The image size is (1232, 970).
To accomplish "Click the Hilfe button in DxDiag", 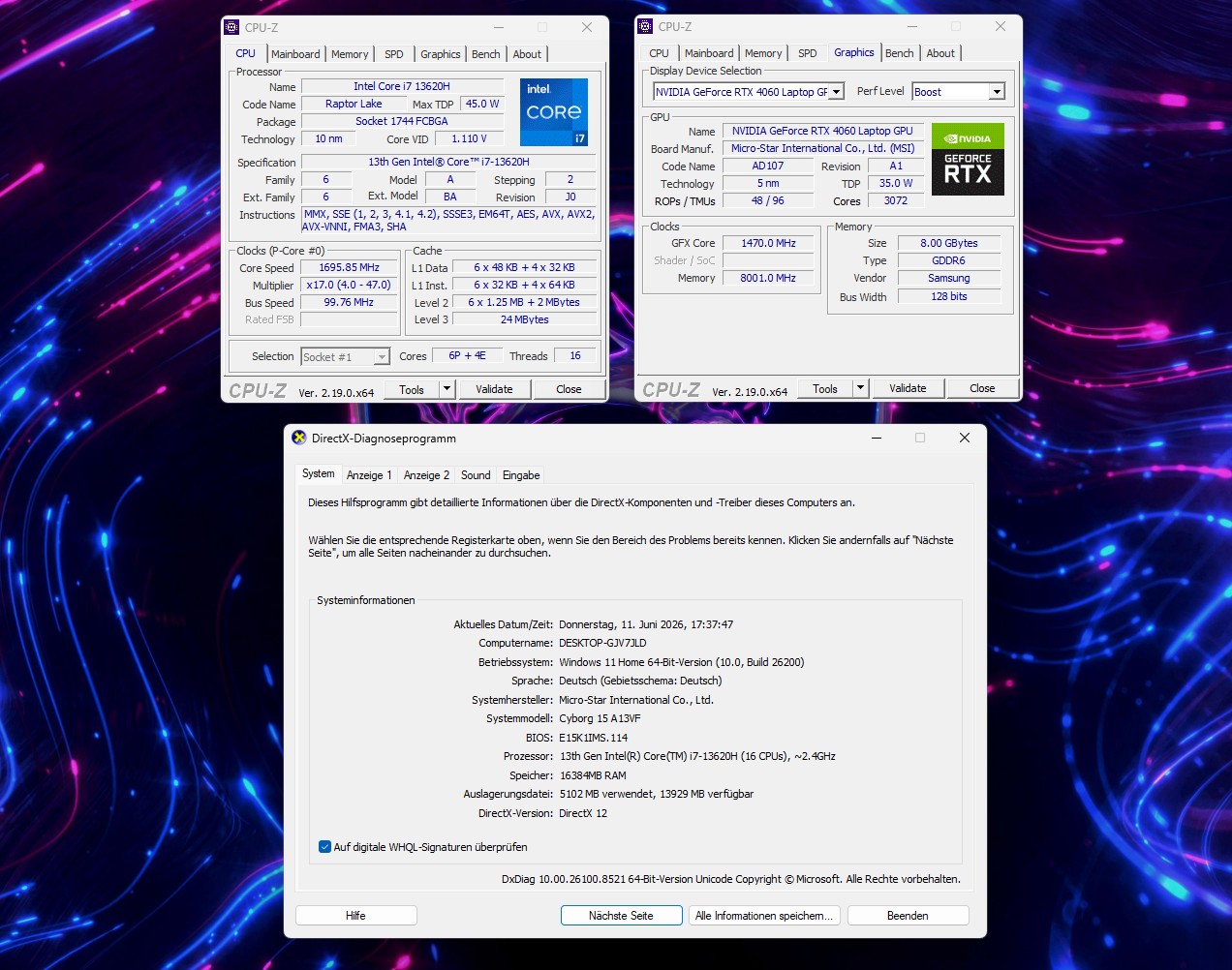I will pos(356,916).
